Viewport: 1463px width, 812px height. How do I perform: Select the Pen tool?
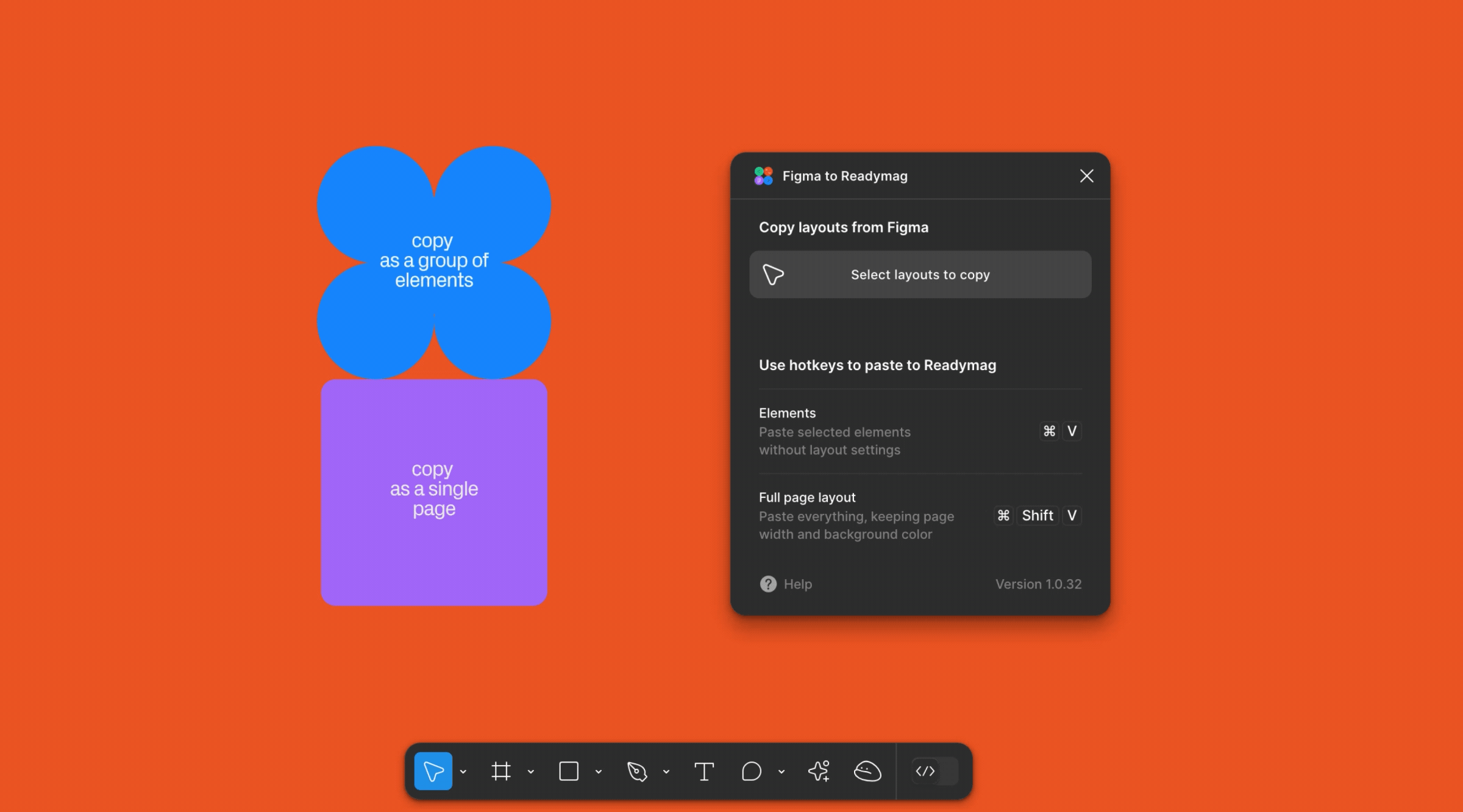[637, 771]
